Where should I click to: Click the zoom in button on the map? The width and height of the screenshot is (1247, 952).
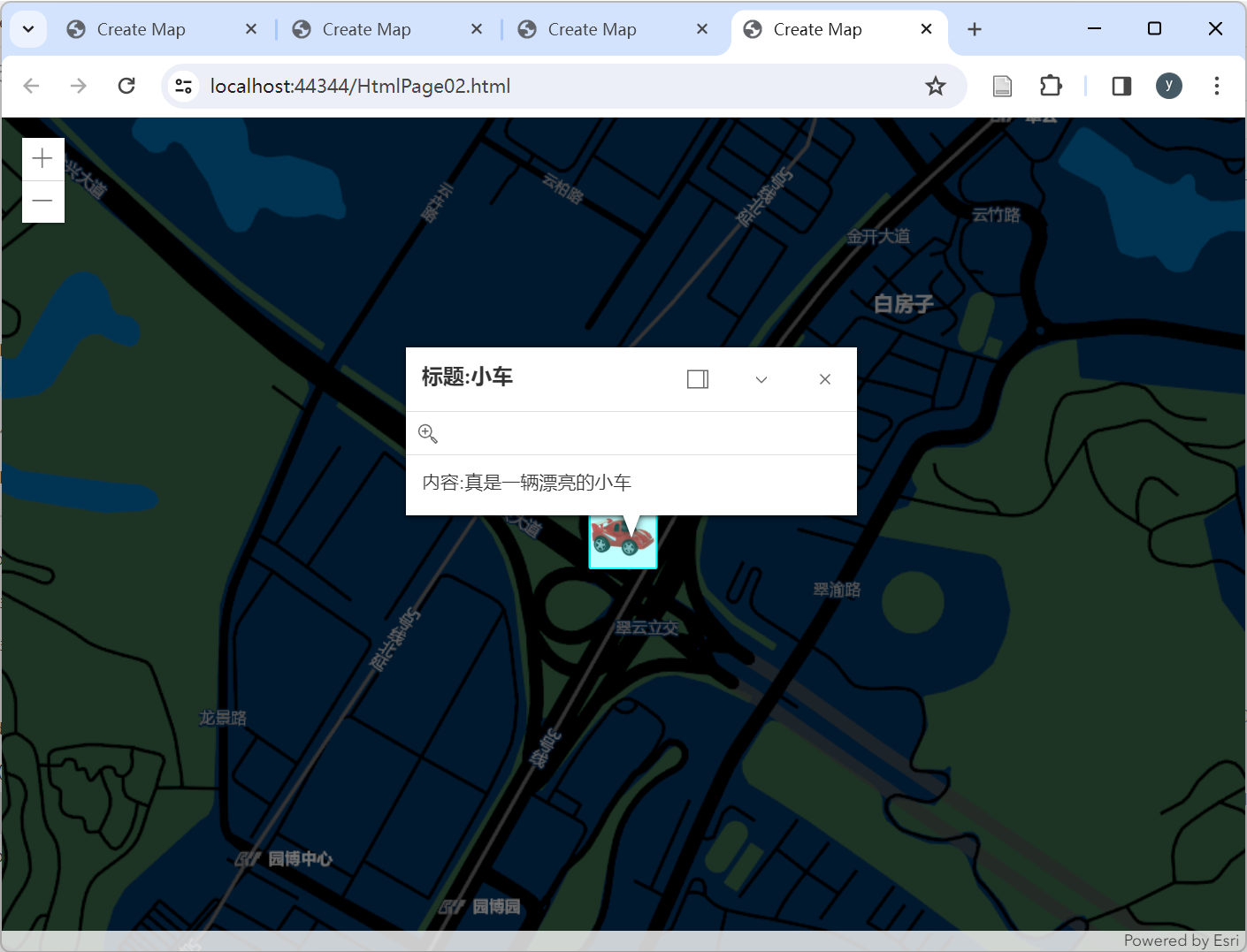click(42, 157)
